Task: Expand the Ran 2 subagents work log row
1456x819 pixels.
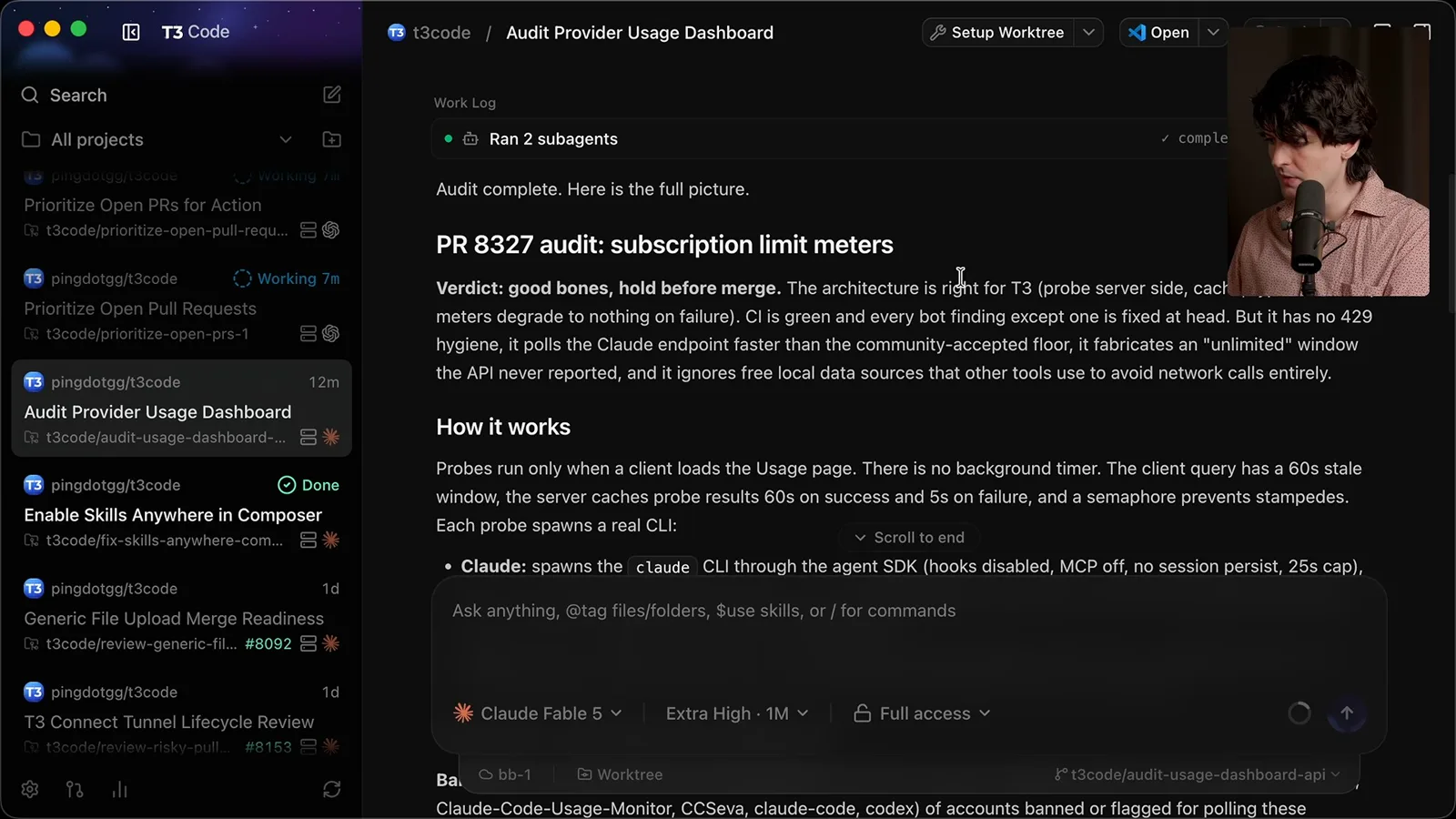Action: coord(828,139)
